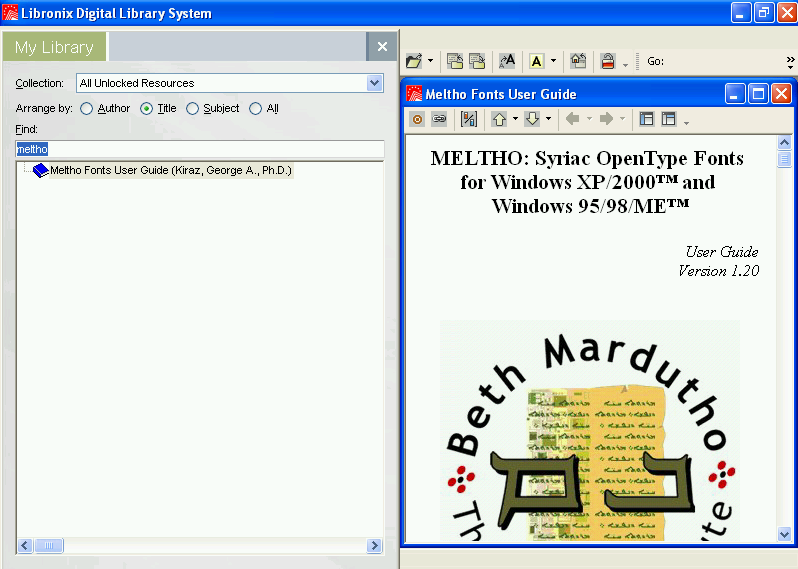The width and height of the screenshot is (798, 569).
Task: Select Arrange by All radio button
Action: coord(255,108)
